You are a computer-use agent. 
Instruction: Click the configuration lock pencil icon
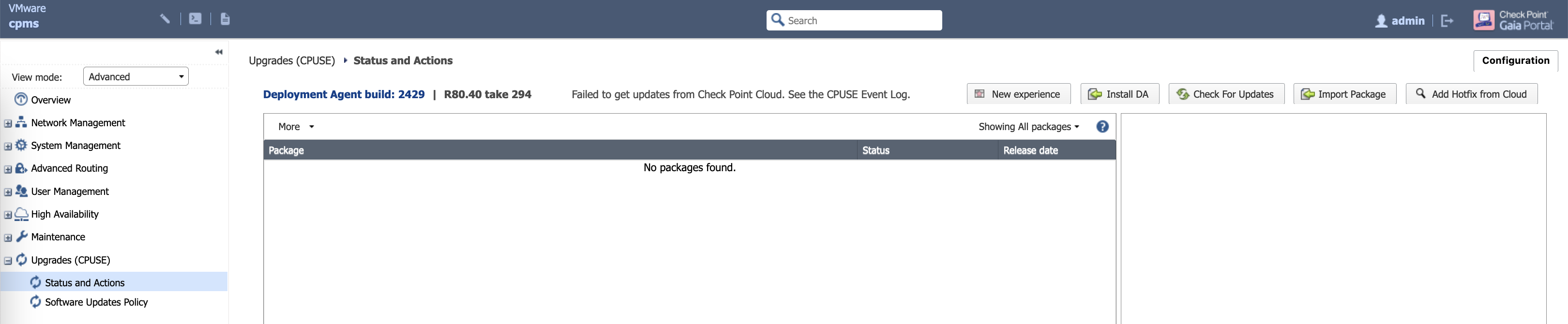pyautogui.click(x=165, y=19)
